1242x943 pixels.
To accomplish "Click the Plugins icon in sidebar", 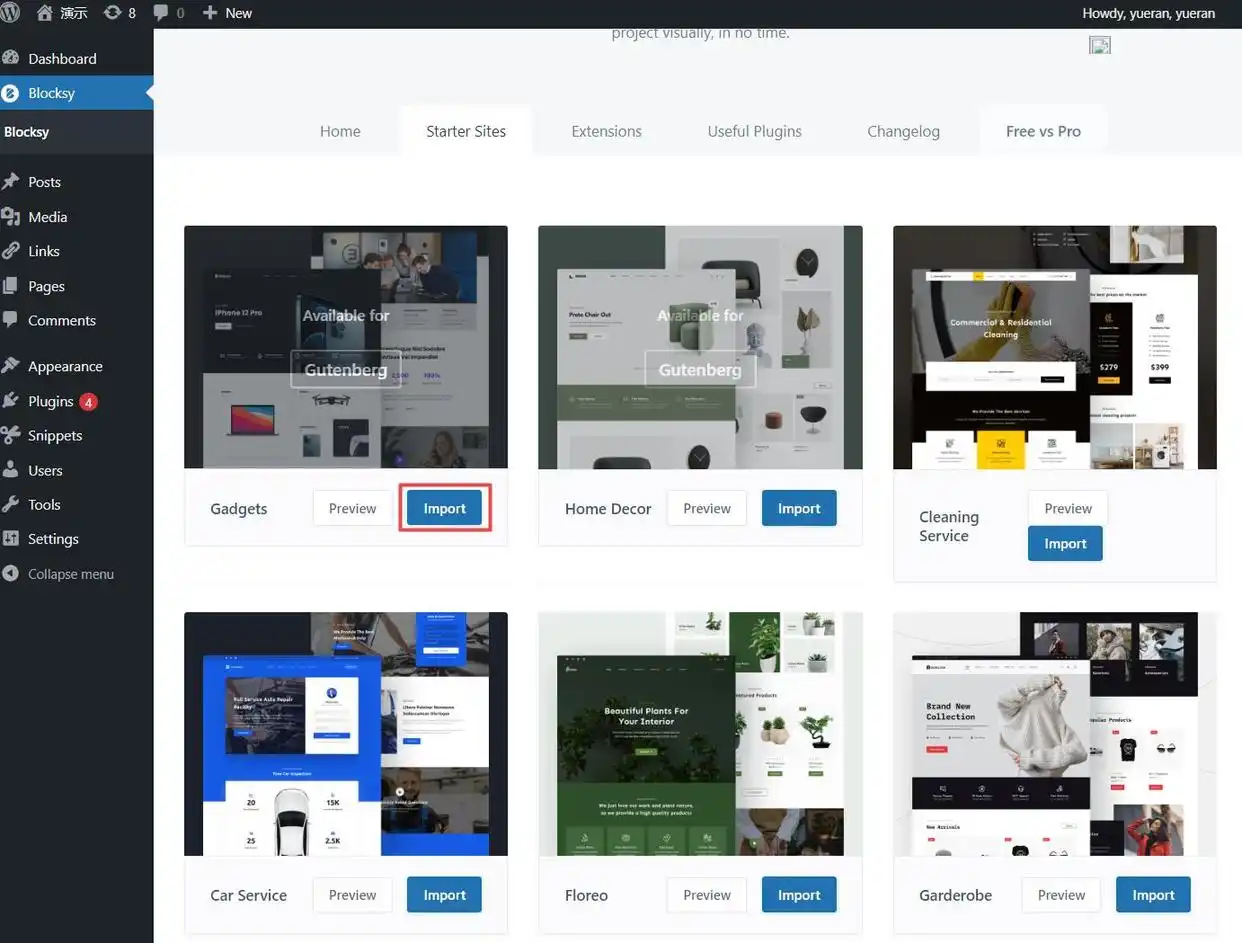I will [11, 401].
